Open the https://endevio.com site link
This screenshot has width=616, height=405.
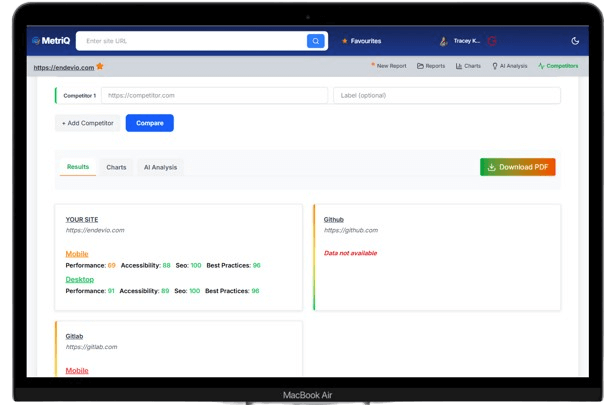(64, 68)
